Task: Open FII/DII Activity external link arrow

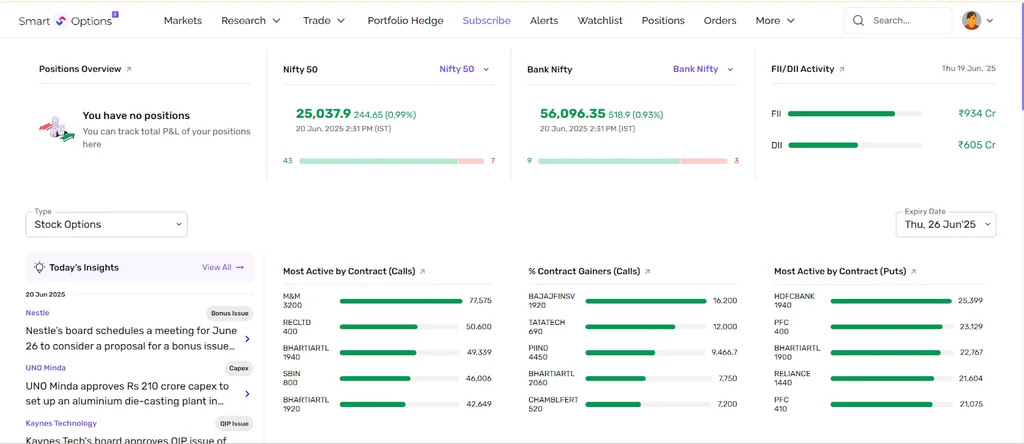Action: [x=842, y=69]
